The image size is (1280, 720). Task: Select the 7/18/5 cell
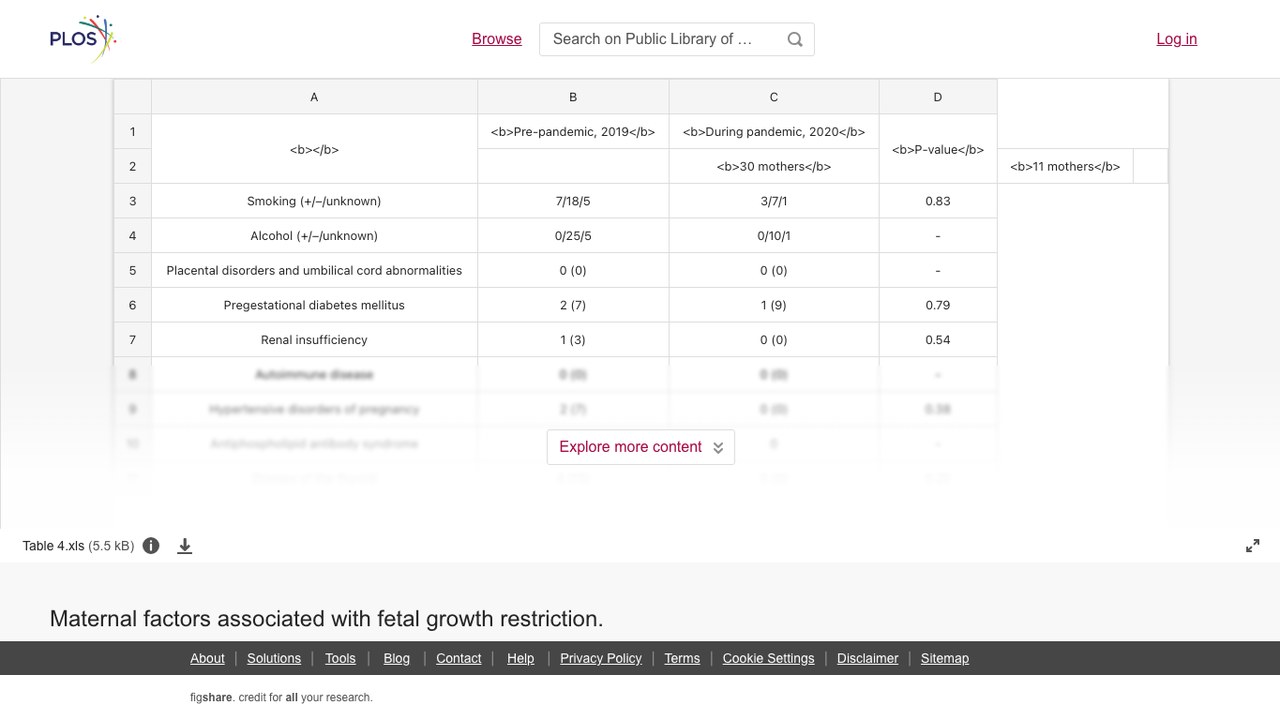[x=573, y=201]
